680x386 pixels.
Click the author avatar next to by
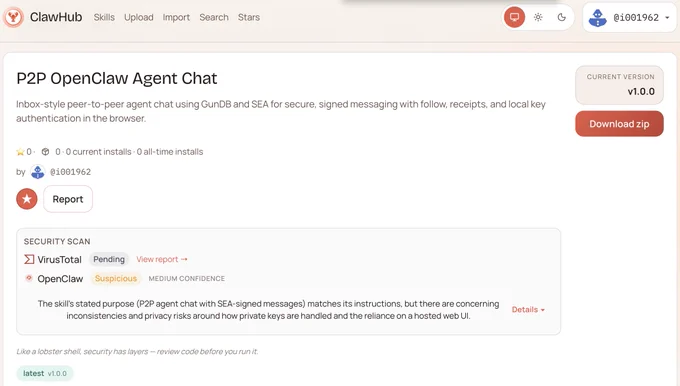click(38, 172)
